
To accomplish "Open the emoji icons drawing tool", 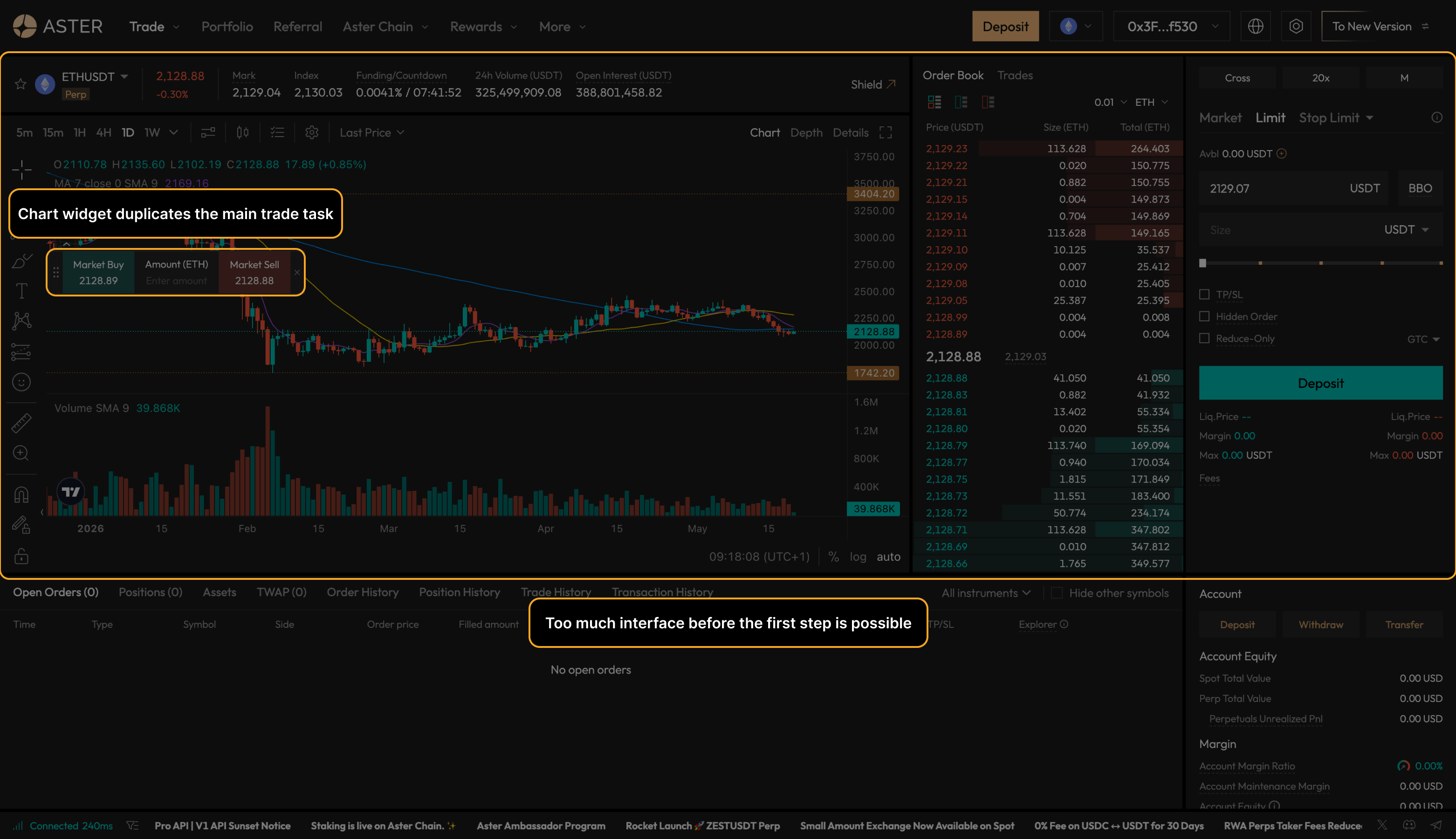I will 21,382.
